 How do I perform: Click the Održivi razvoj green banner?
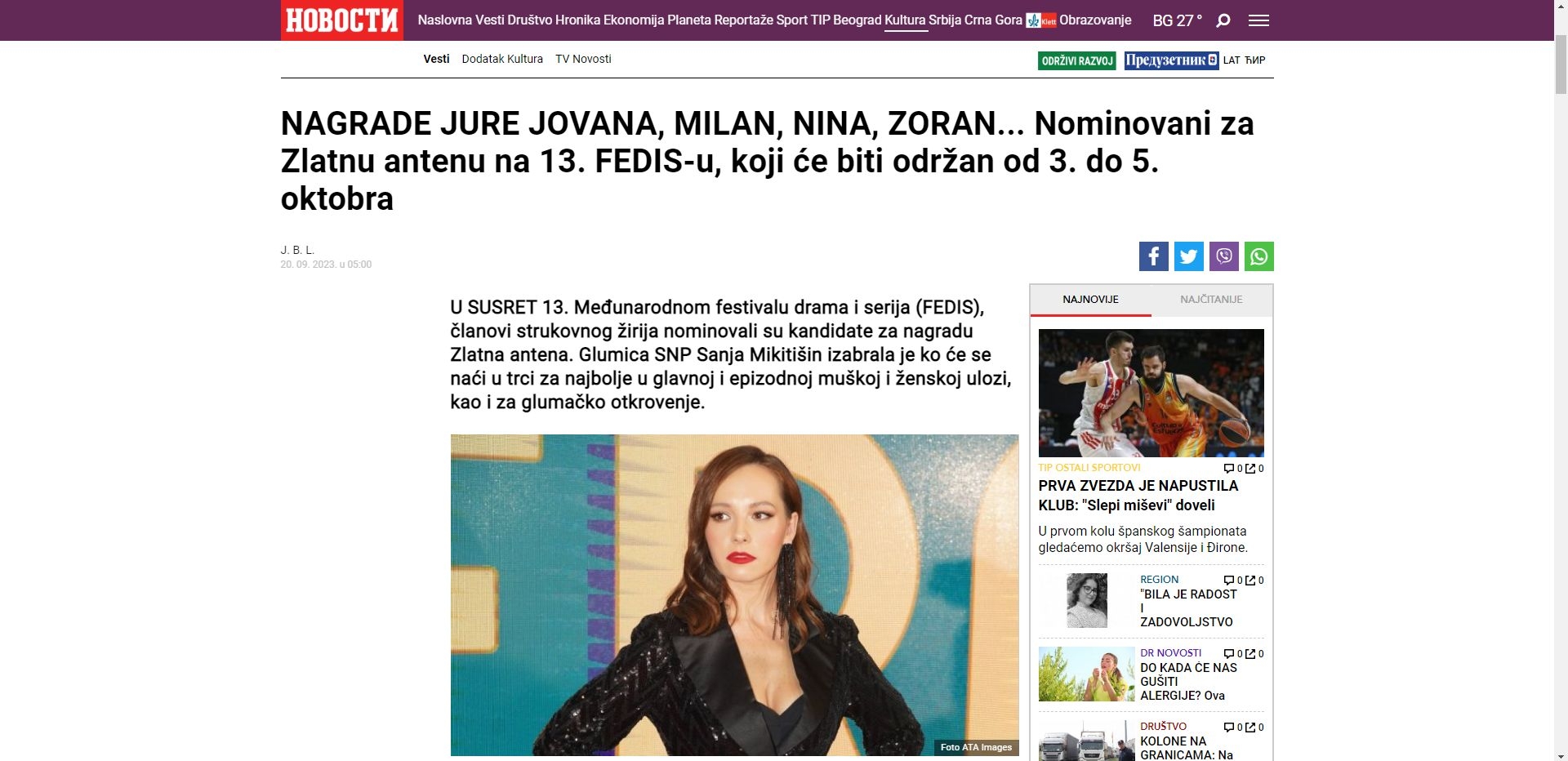click(x=1077, y=60)
